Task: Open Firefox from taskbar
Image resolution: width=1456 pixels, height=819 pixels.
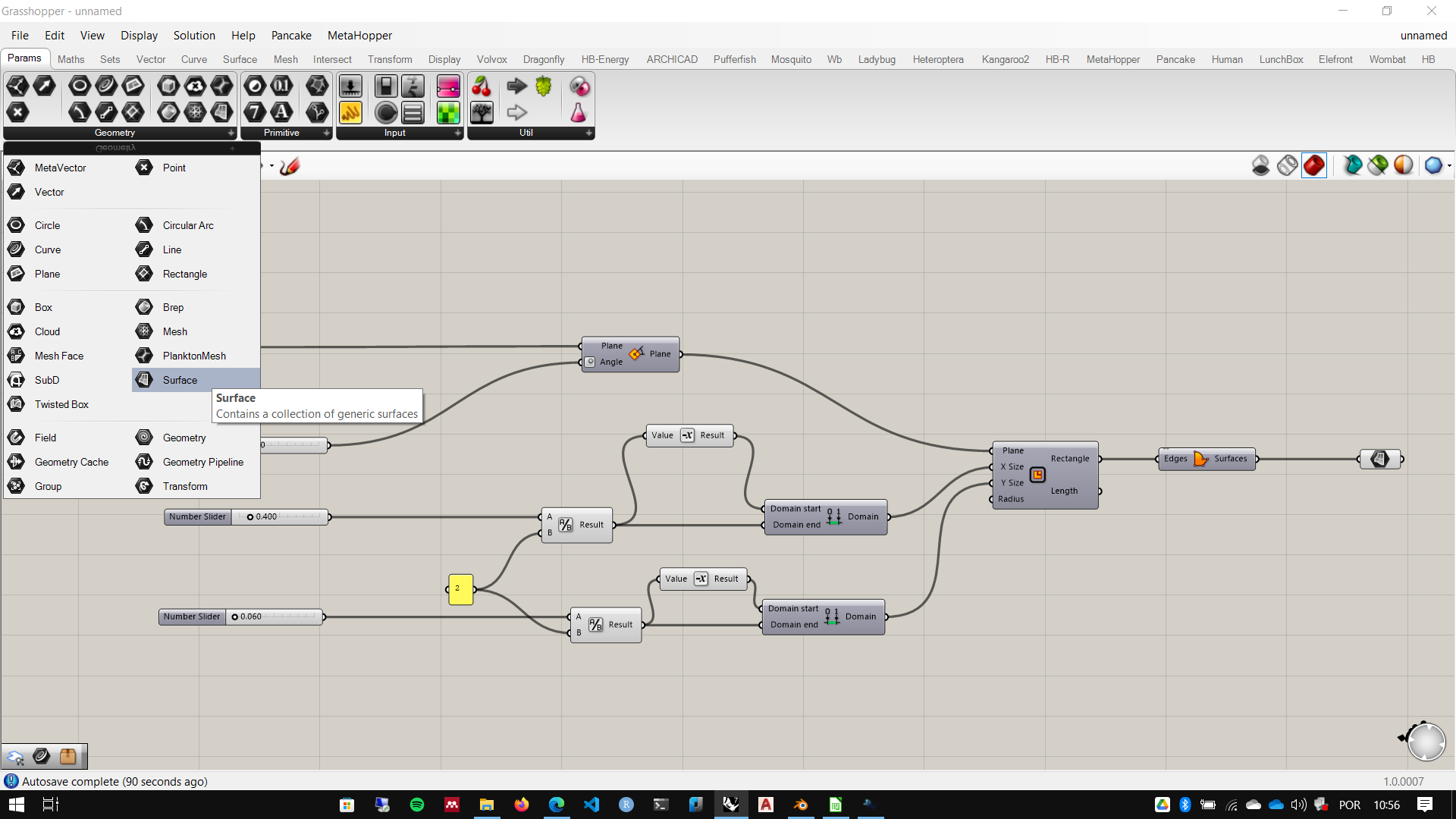Action: [522, 805]
